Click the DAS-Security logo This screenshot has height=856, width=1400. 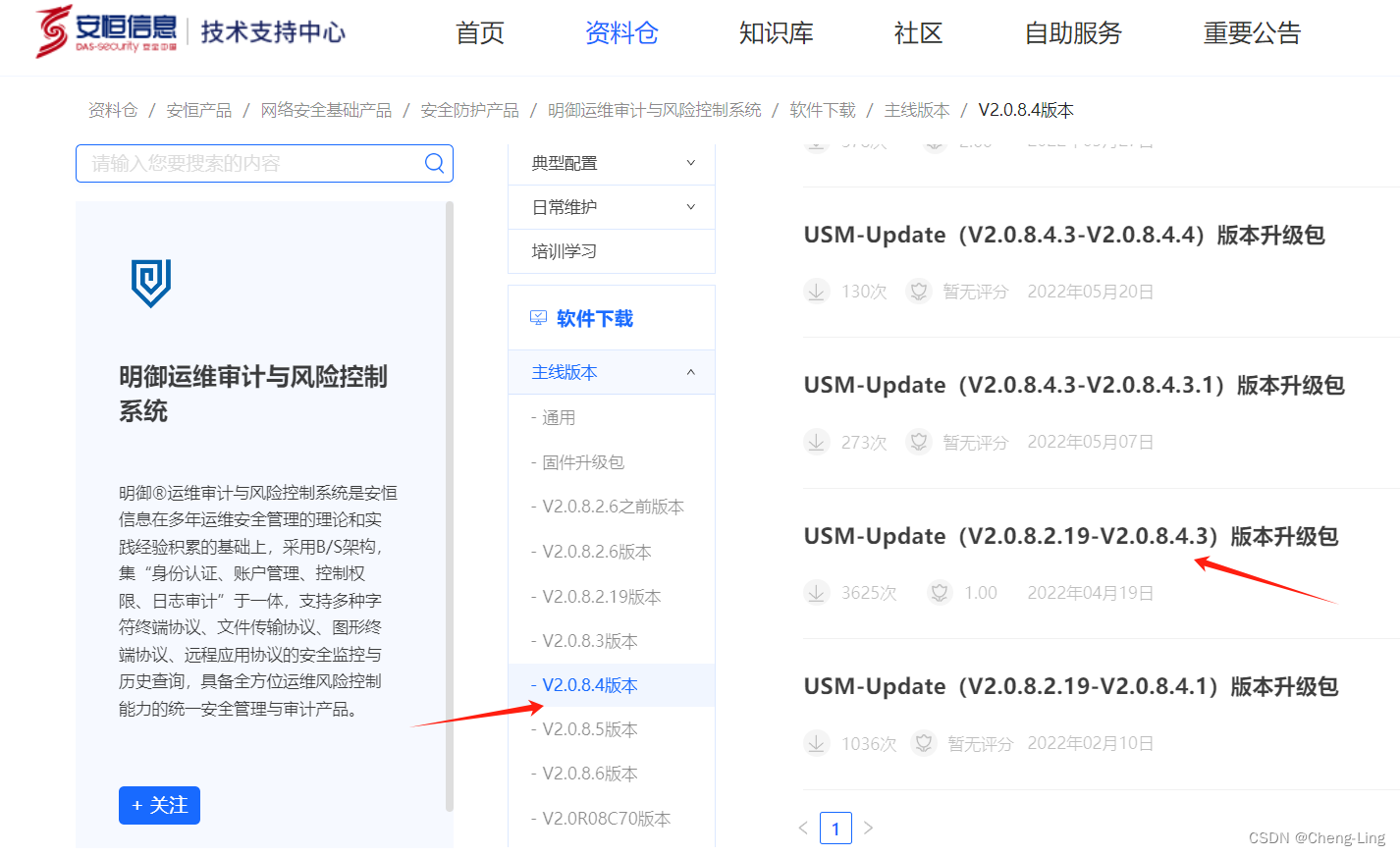point(107,31)
